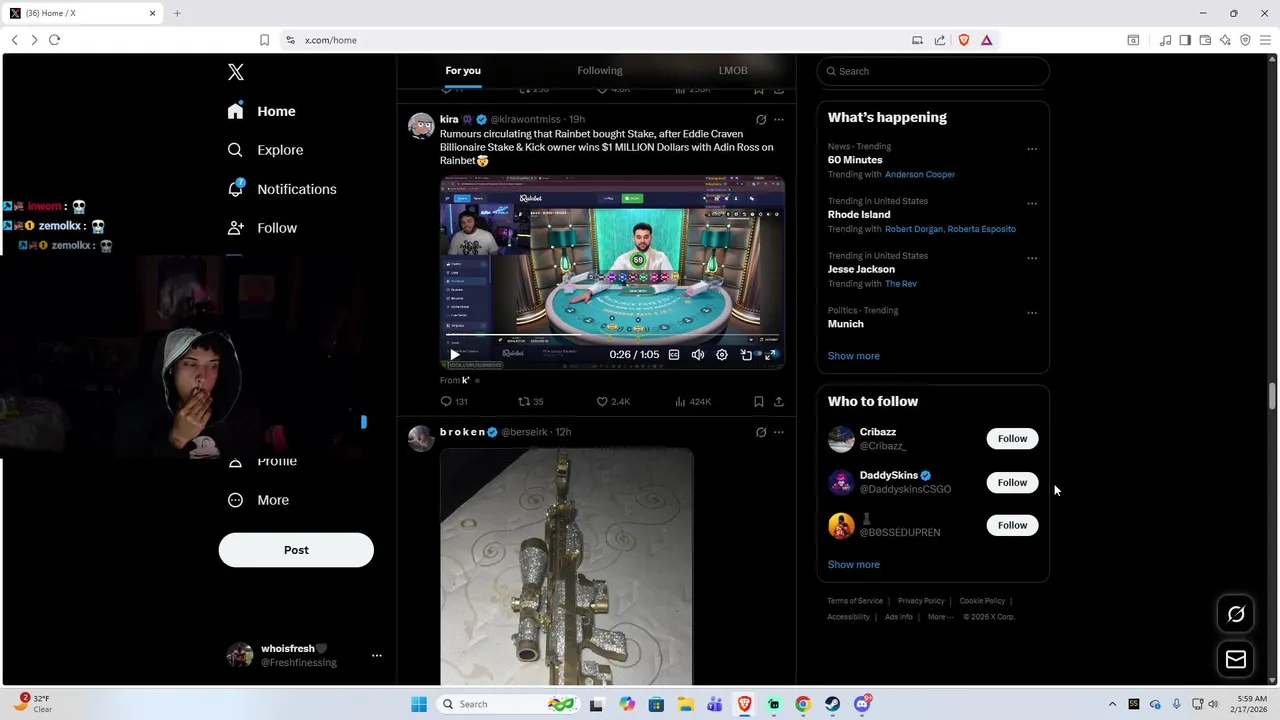Open Discord from the taskbar
1280x720 pixels.
(x=862, y=704)
